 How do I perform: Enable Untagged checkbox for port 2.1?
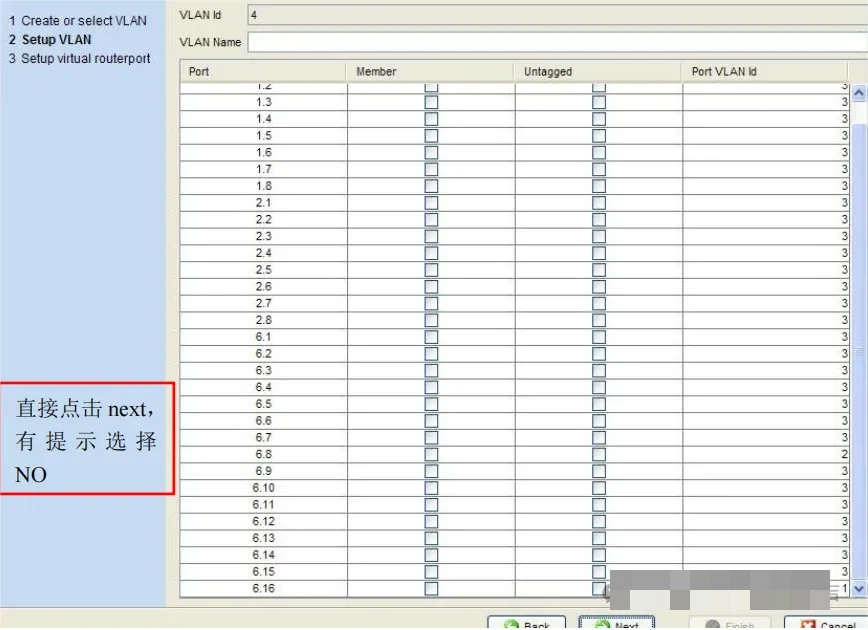point(599,203)
